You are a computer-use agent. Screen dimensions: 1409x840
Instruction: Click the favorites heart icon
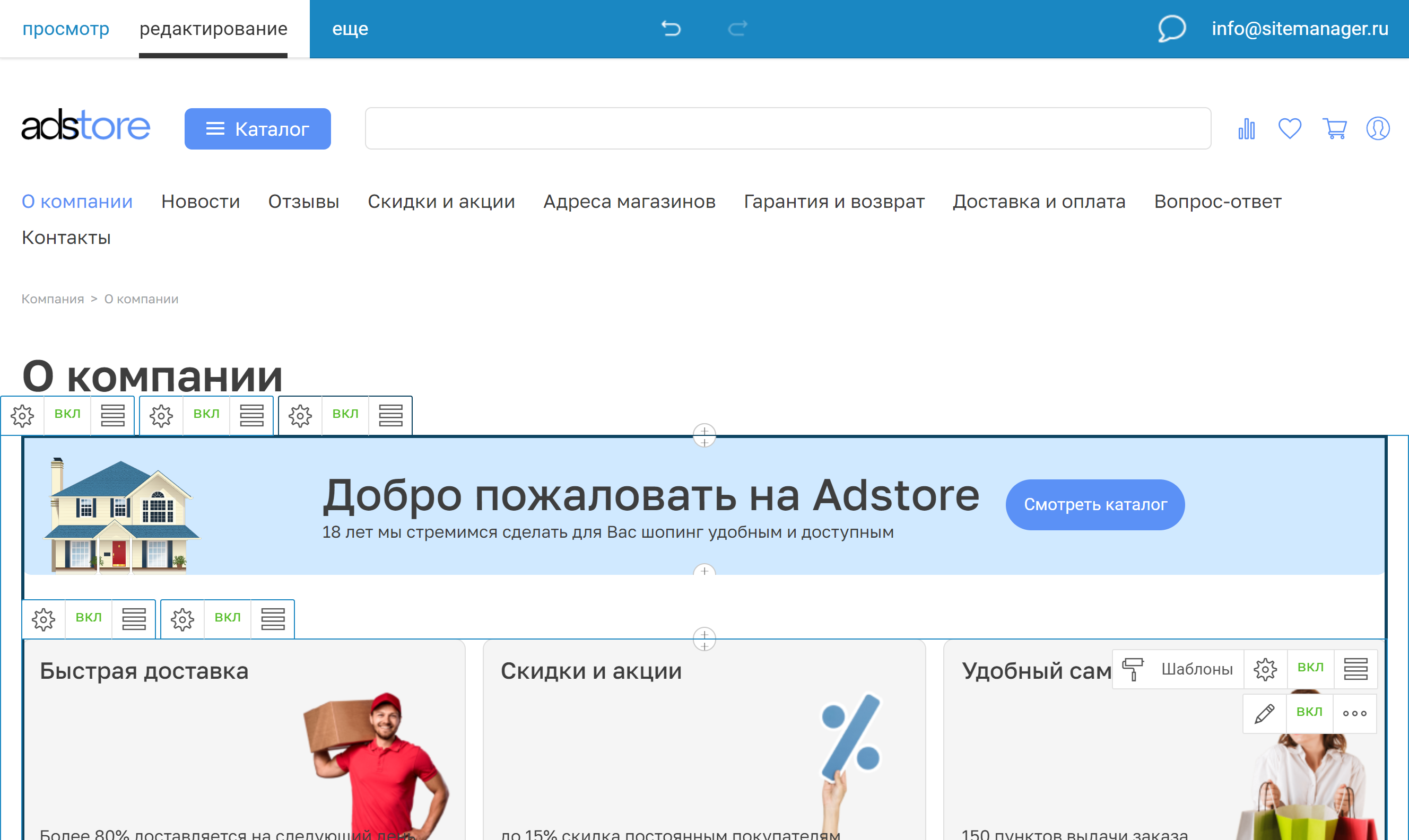(x=1290, y=128)
